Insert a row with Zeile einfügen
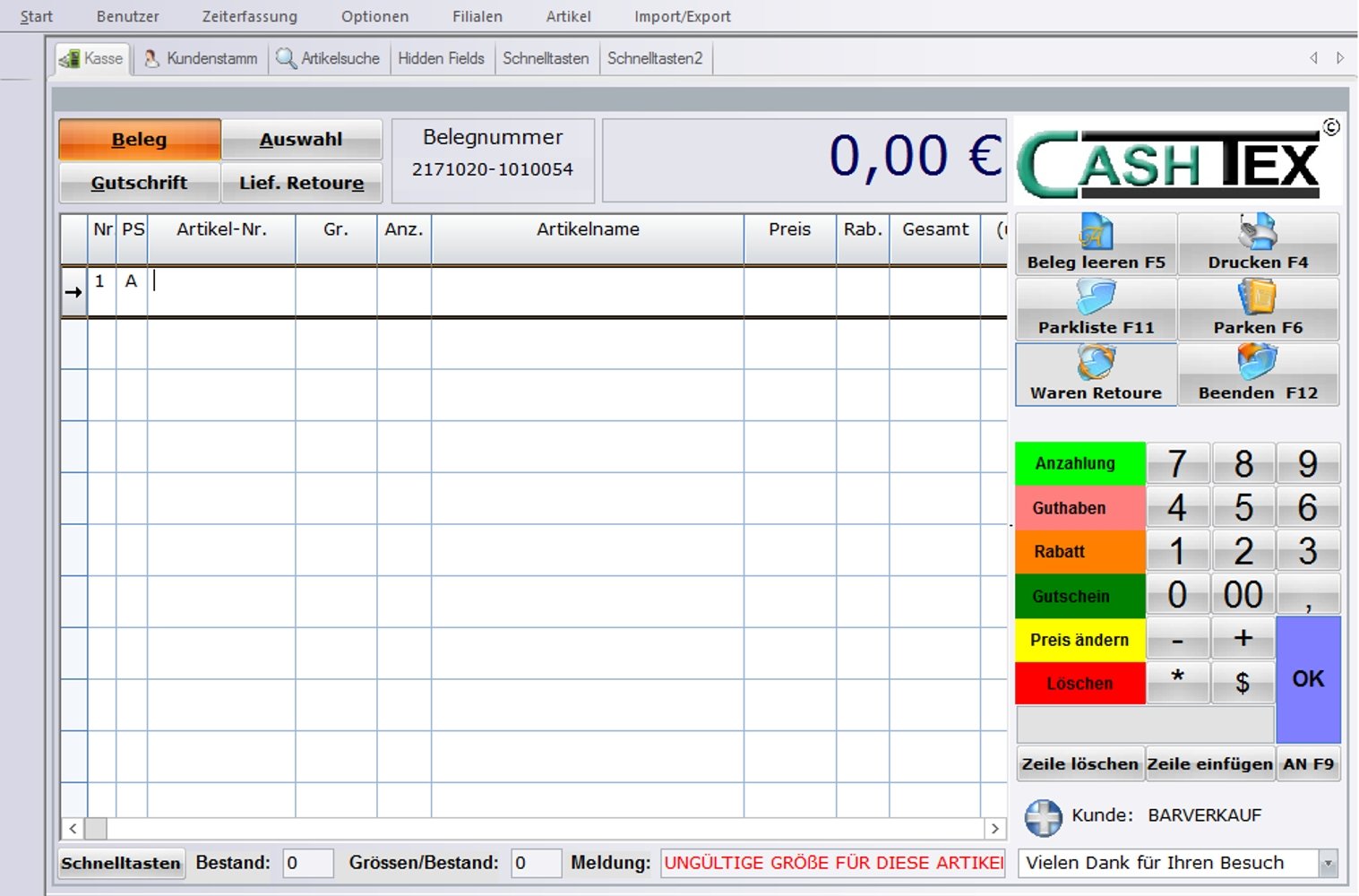The height and width of the screenshot is (896, 1359). (x=1210, y=764)
